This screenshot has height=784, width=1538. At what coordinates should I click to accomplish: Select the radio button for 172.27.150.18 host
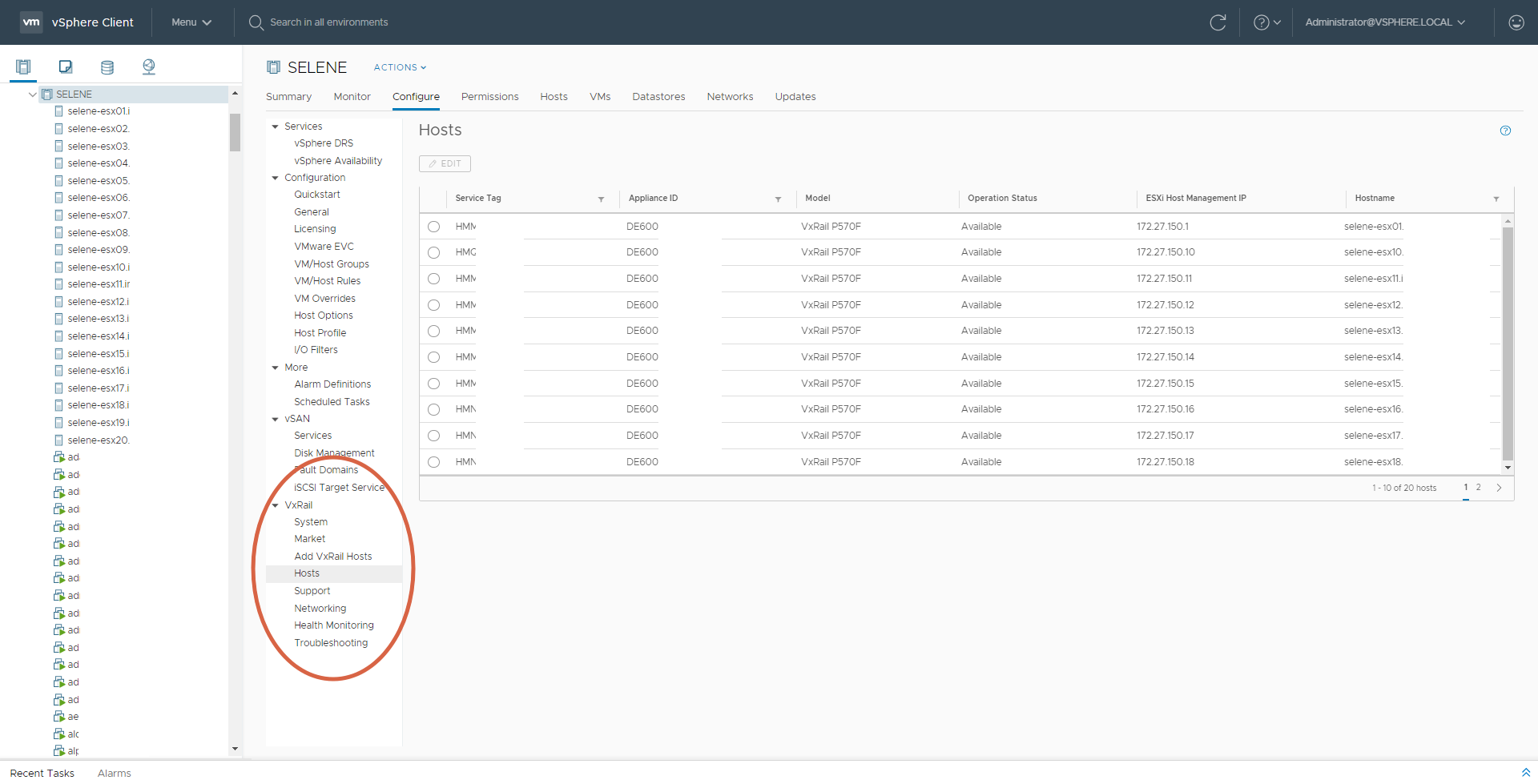[x=433, y=462]
